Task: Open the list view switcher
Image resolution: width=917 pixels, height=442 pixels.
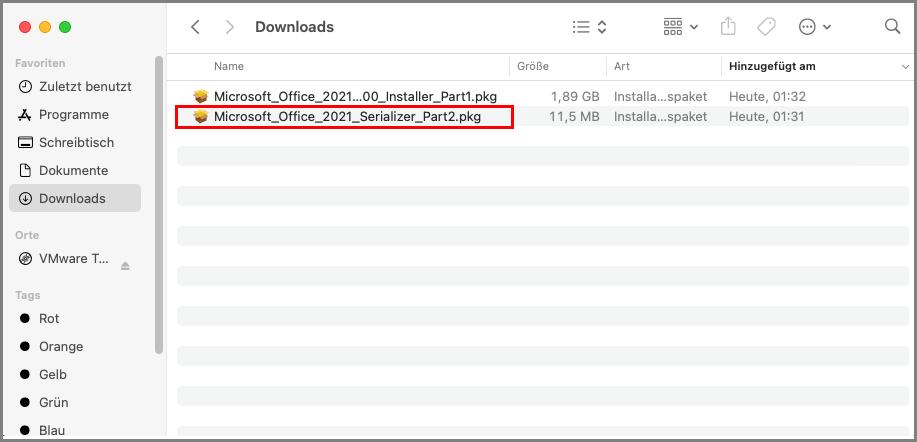Action: [x=590, y=27]
